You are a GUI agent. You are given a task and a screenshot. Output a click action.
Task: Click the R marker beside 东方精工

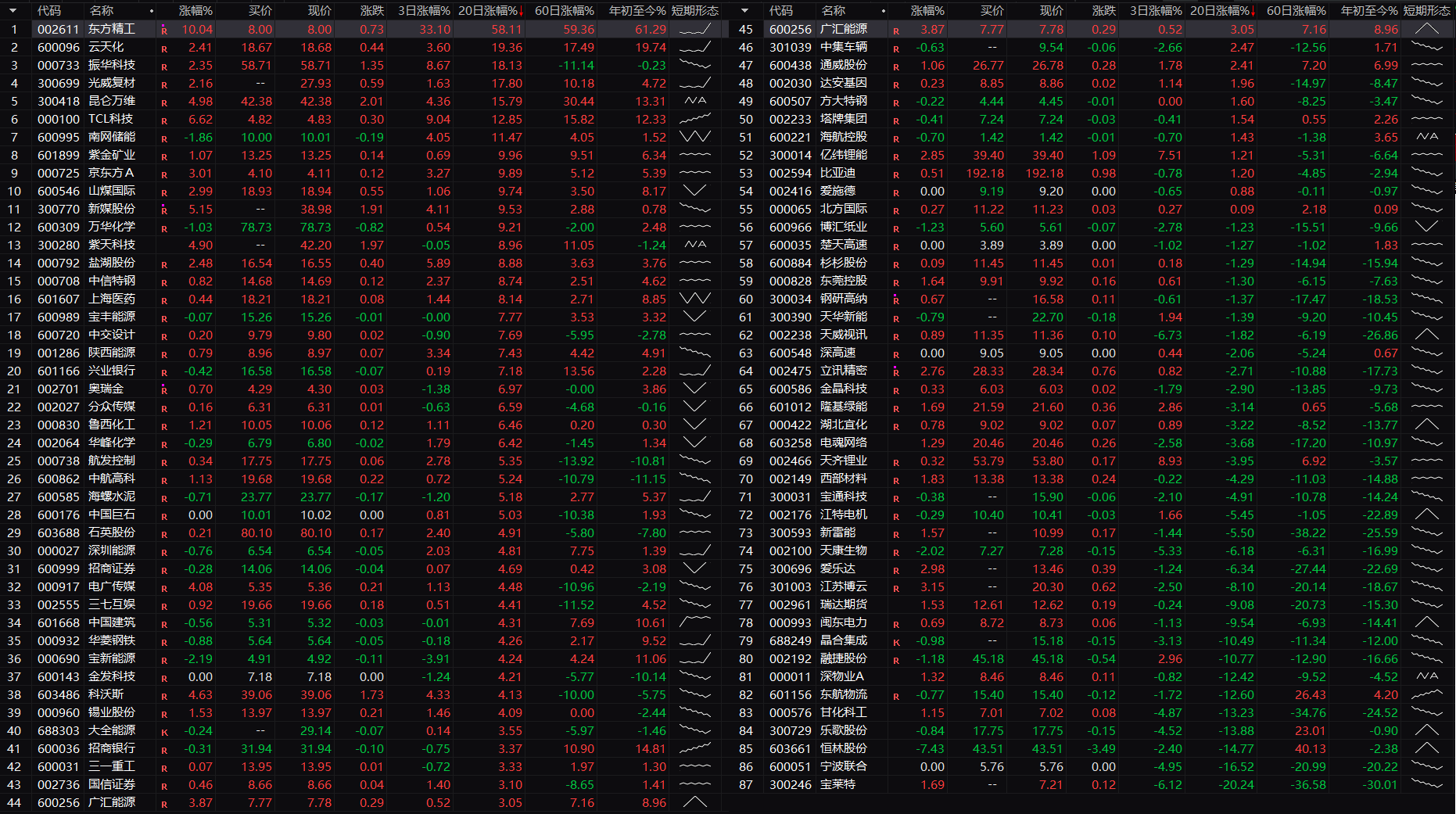click(x=164, y=30)
